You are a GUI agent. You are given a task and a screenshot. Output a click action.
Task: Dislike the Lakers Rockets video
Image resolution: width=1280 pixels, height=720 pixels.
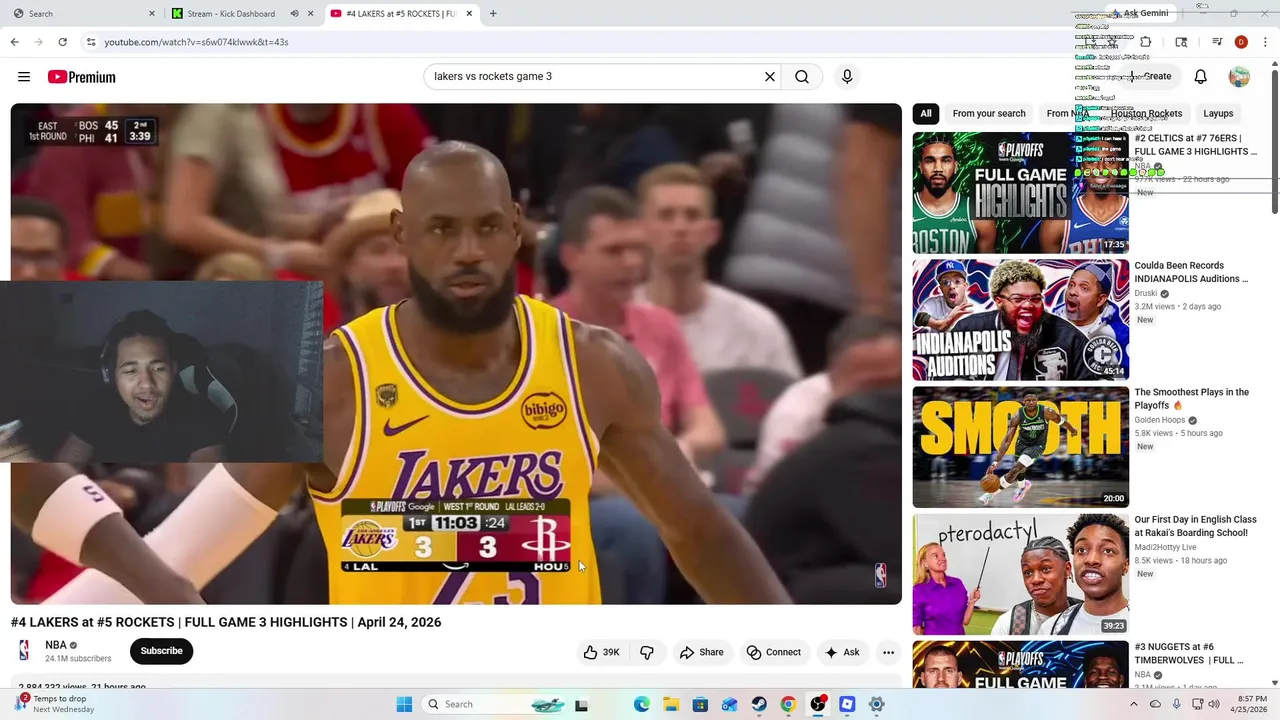647,652
